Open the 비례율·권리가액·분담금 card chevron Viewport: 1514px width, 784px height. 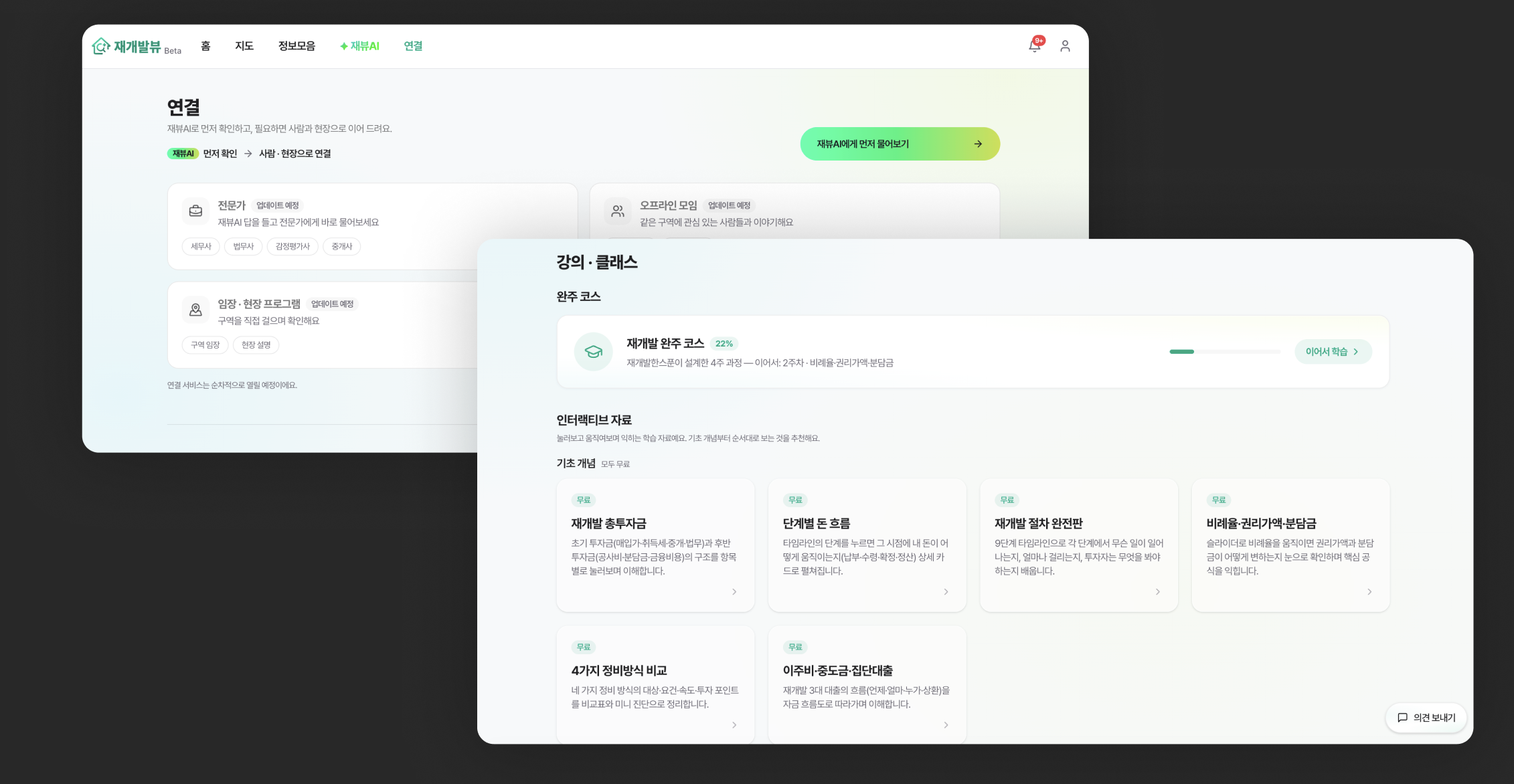pos(1369,591)
